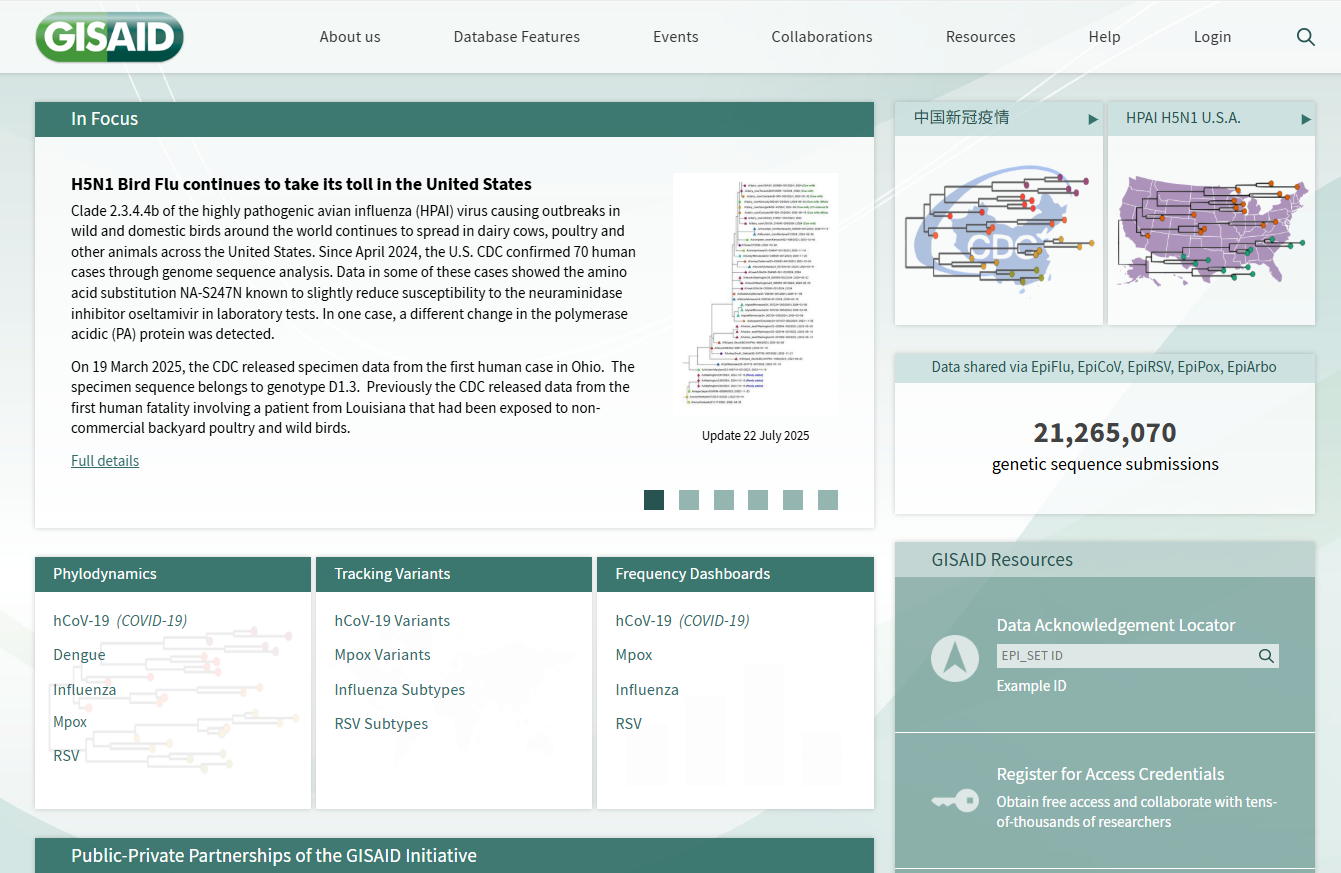Open hCoV-19 Variants under Tracking Variants
This screenshot has width=1341, height=873.
coord(392,621)
